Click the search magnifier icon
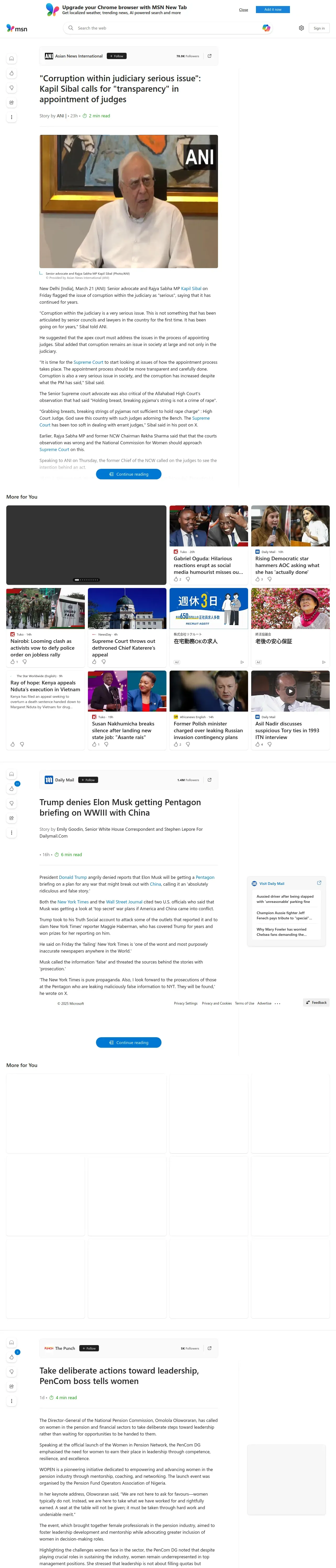Image resolution: width=336 pixels, height=1568 pixels. [x=71, y=28]
